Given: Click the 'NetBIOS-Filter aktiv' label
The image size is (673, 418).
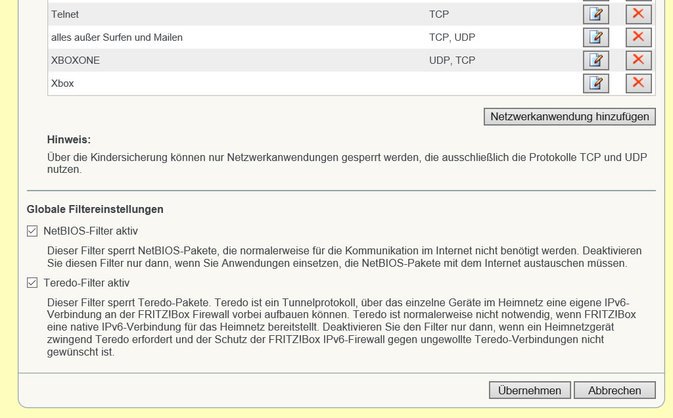Looking at the screenshot, I should point(91,231).
